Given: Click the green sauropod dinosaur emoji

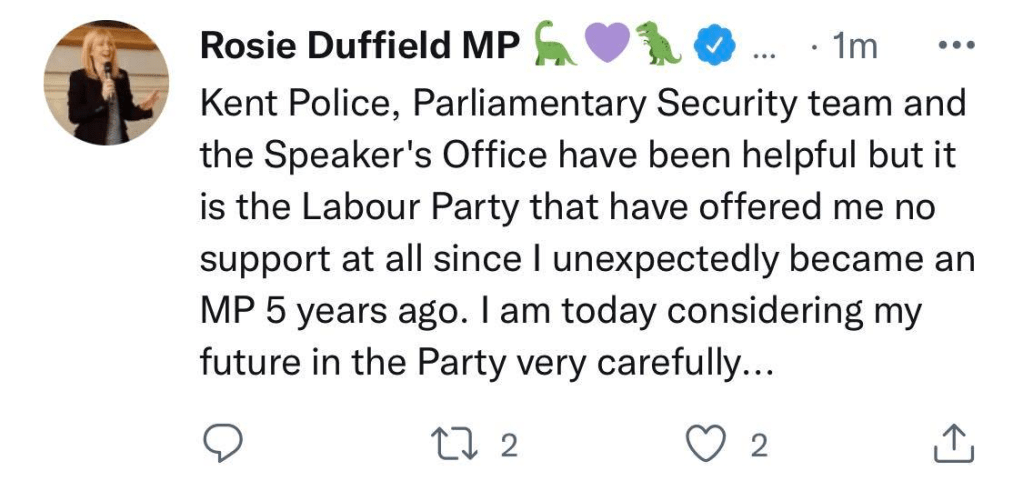Looking at the screenshot, I should tap(557, 46).
